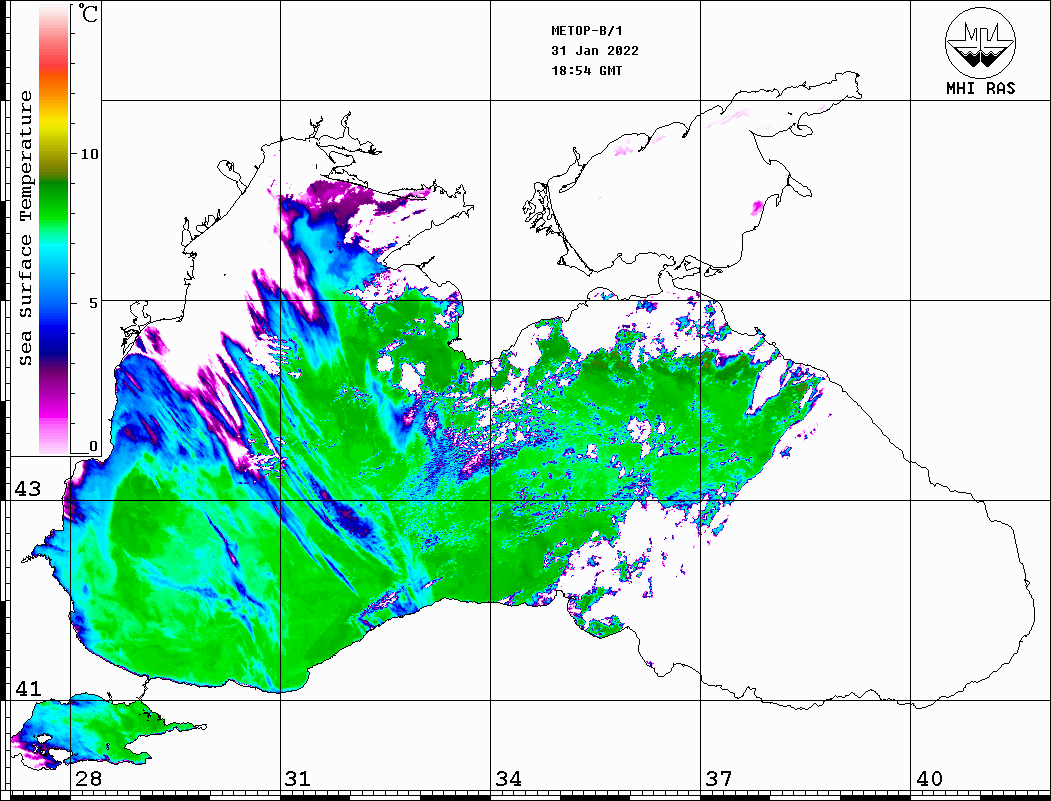
Task: Click the longitude 31 label
Action: tap(298, 778)
